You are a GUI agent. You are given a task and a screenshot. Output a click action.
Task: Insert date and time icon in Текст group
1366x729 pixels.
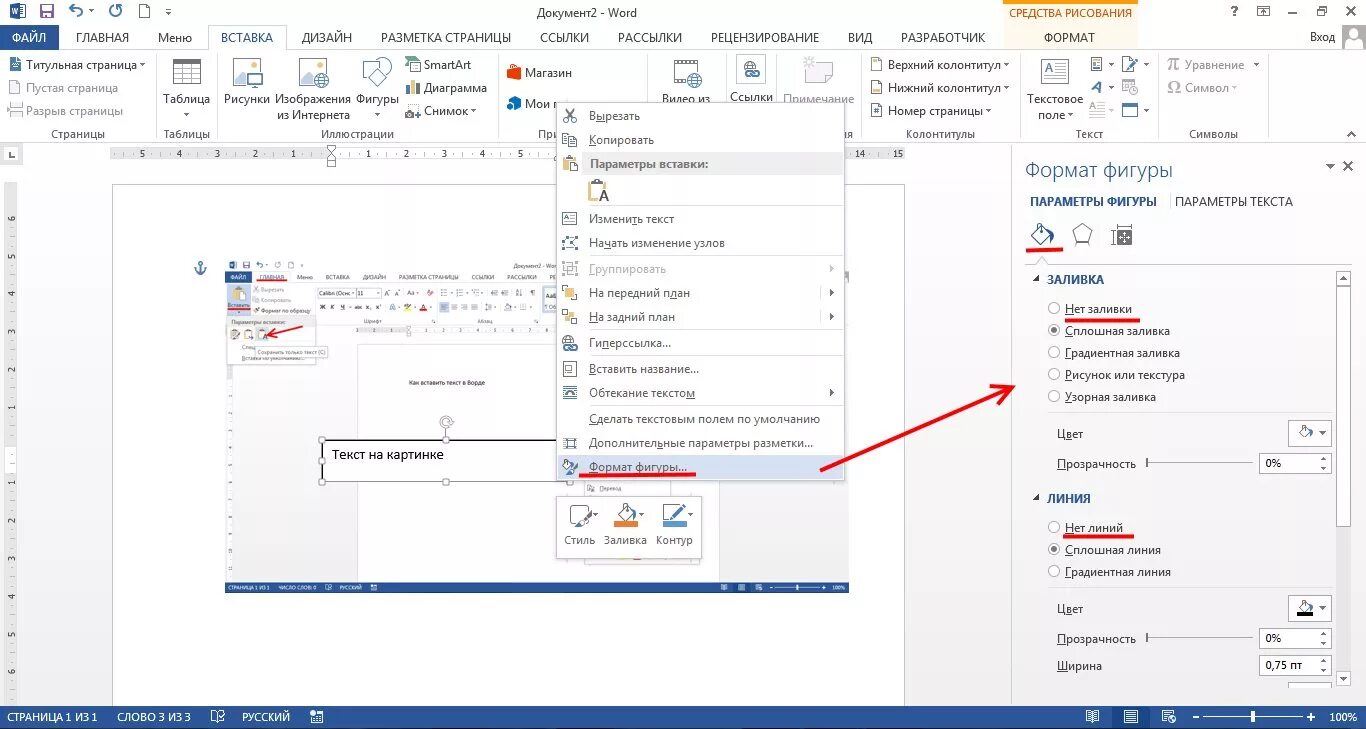[1129, 87]
